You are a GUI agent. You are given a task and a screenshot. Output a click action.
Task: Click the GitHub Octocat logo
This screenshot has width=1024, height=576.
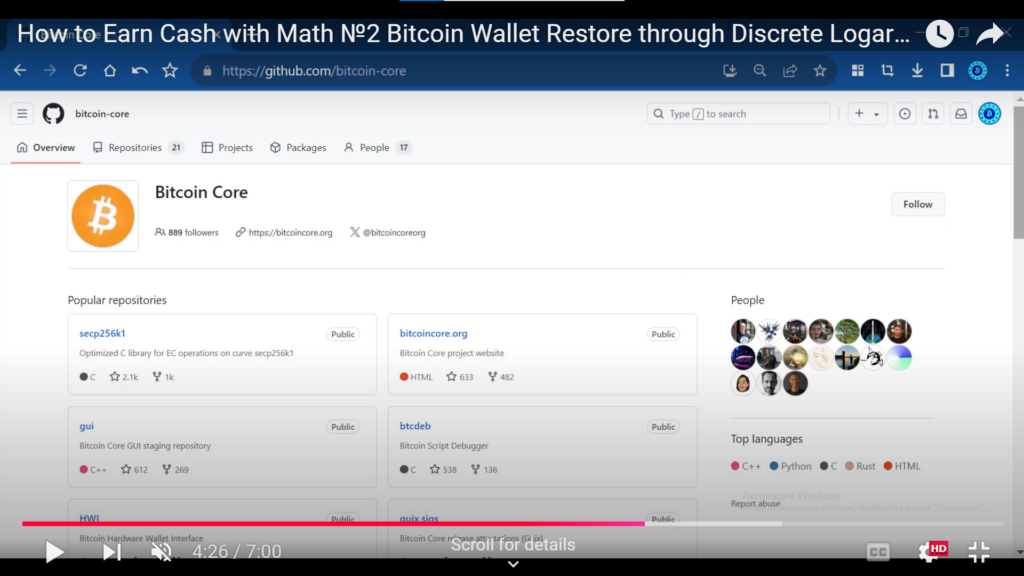(54, 114)
